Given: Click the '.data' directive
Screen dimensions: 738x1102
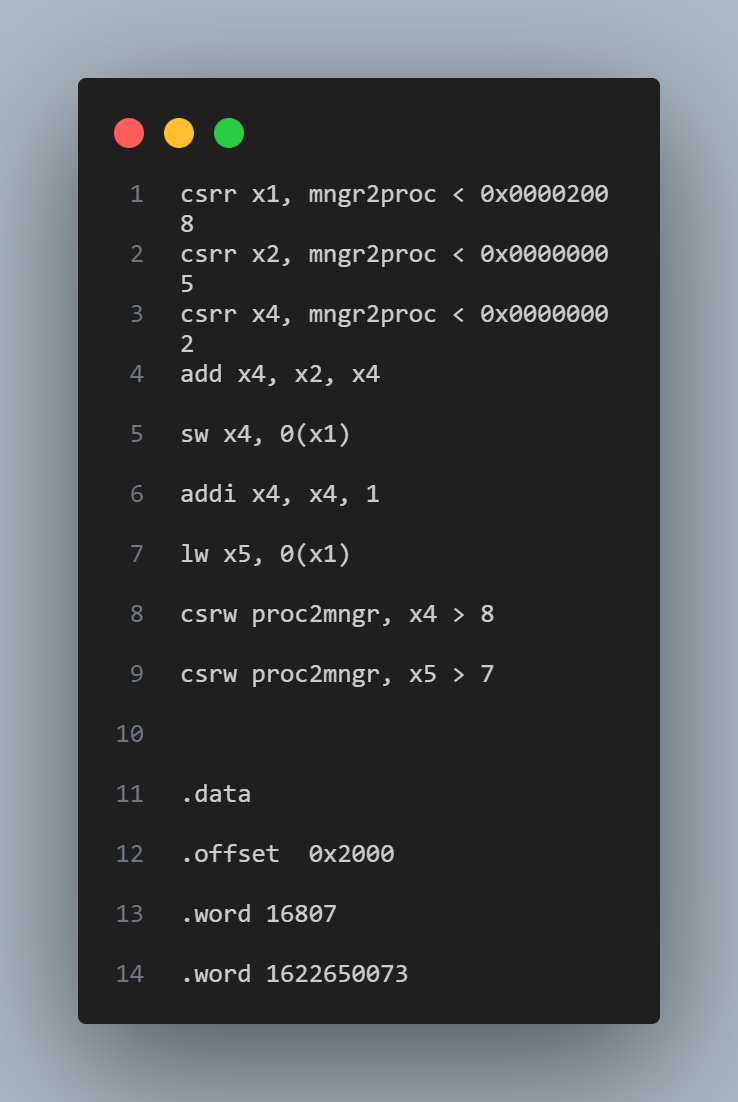Looking at the screenshot, I should point(216,793).
